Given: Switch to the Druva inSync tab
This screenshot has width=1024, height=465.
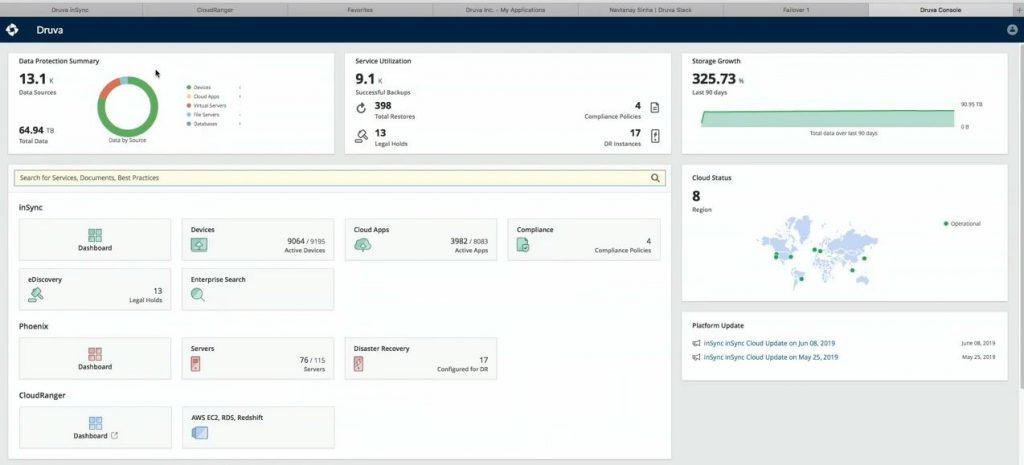Looking at the screenshot, I should point(71,10).
